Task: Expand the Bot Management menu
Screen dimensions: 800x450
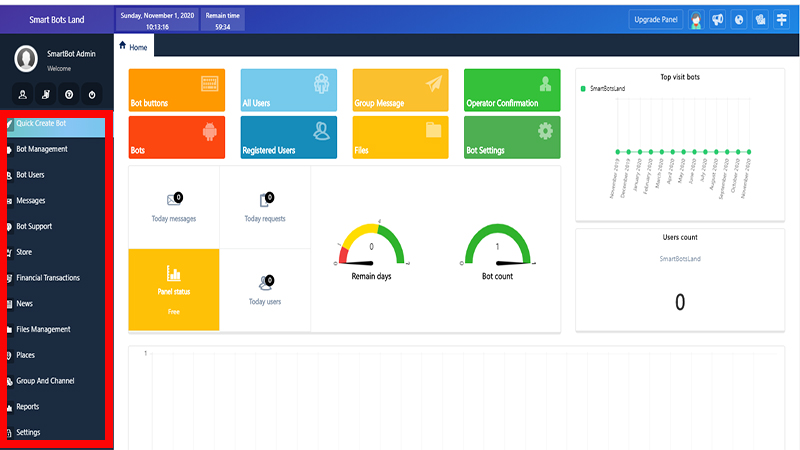Action: (55, 149)
